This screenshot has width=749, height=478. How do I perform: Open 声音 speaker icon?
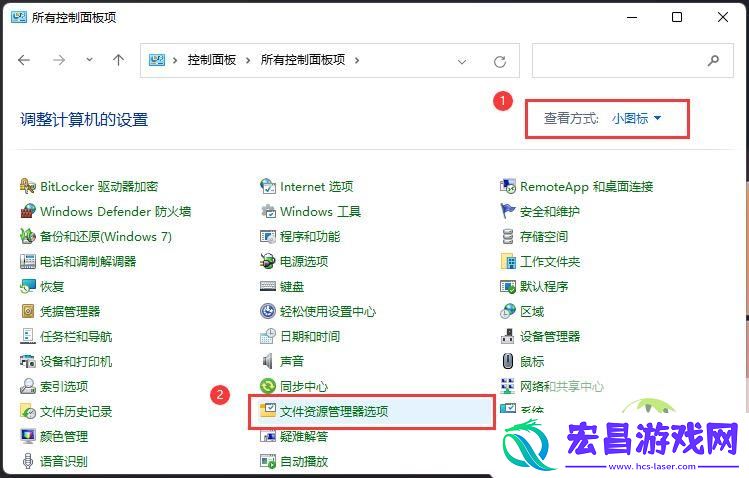tap(268, 361)
